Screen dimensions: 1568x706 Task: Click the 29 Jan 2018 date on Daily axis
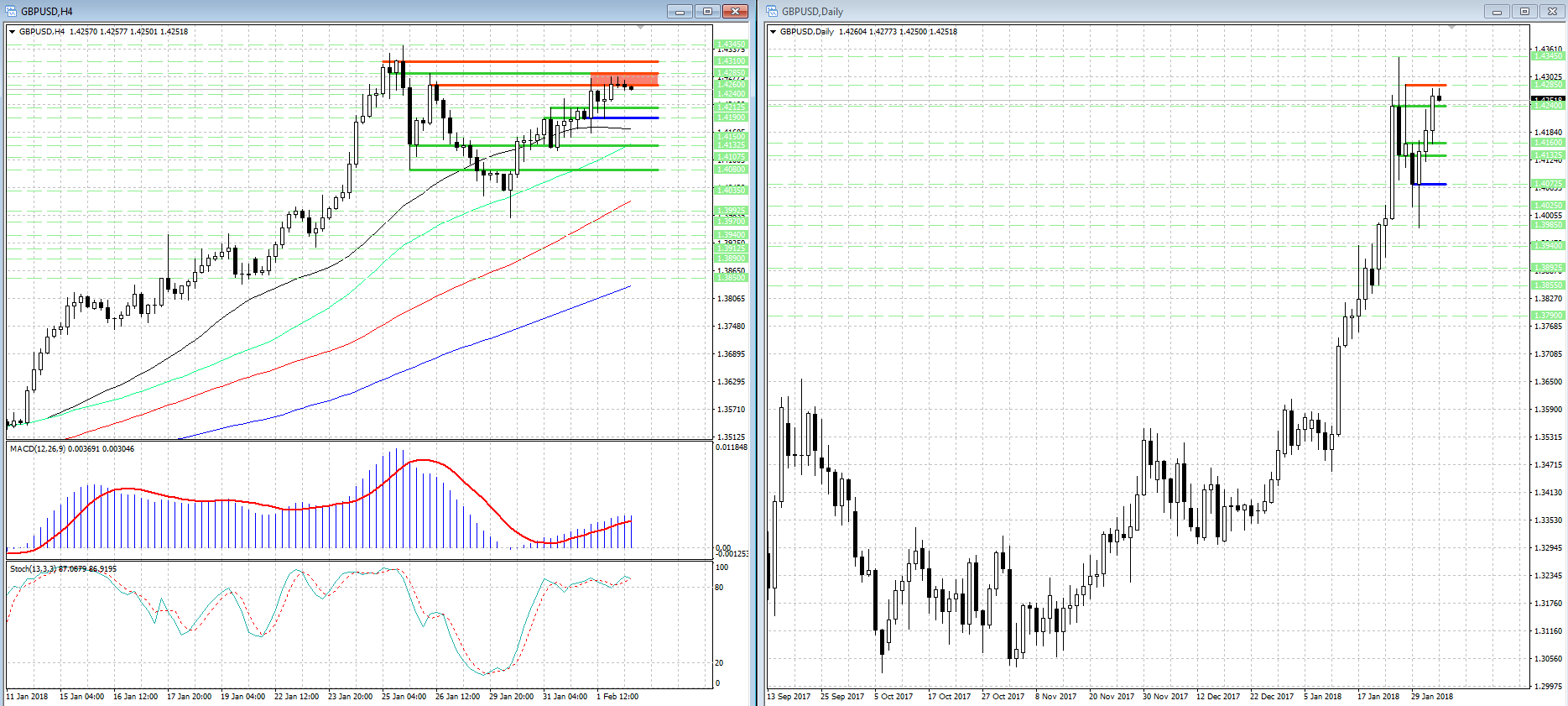pyautogui.click(x=1432, y=696)
